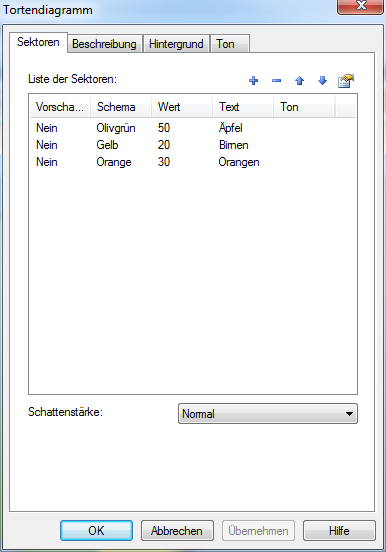This screenshot has height=552, width=386.
Task: Remove sector using the minus icon
Action: [x=276, y=81]
